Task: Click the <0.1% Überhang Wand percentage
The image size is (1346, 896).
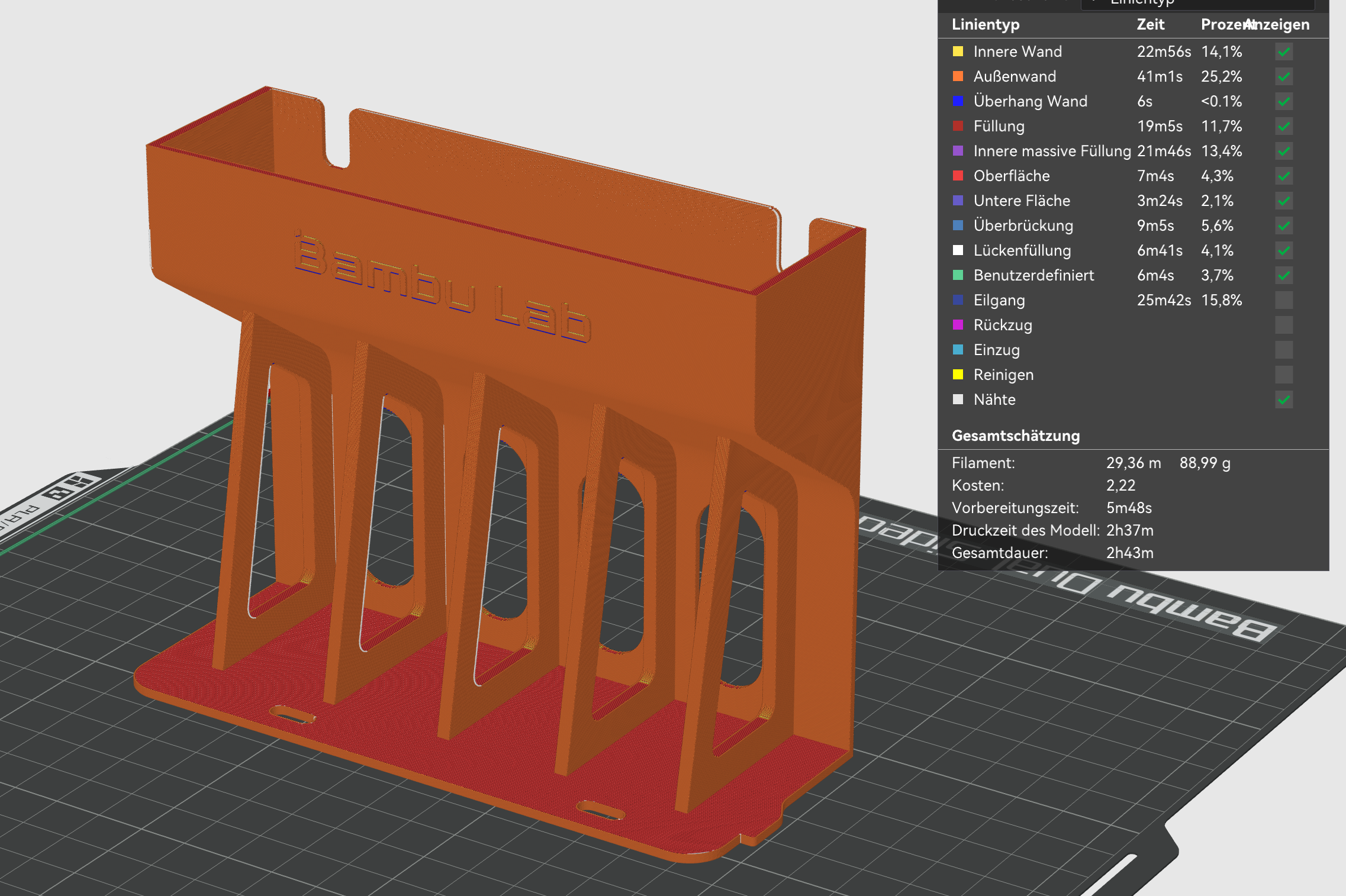Action: coord(1221,102)
